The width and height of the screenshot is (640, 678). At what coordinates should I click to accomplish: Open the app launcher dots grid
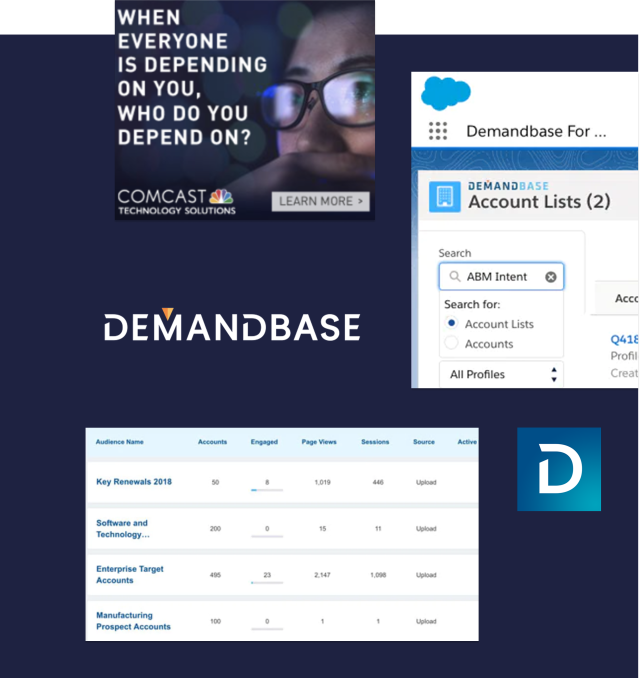click(x=438, y=131)
